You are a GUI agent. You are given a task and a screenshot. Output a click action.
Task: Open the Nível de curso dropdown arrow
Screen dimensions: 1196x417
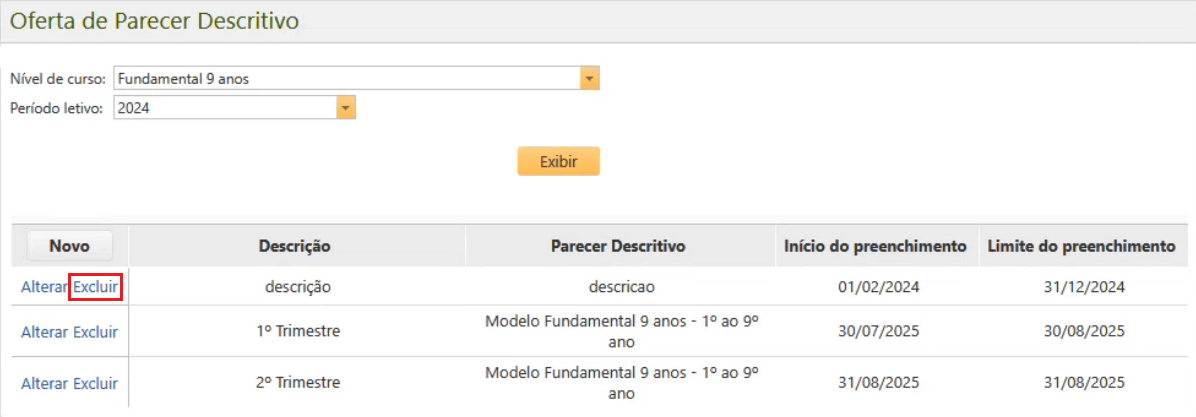tap(589, 79)
